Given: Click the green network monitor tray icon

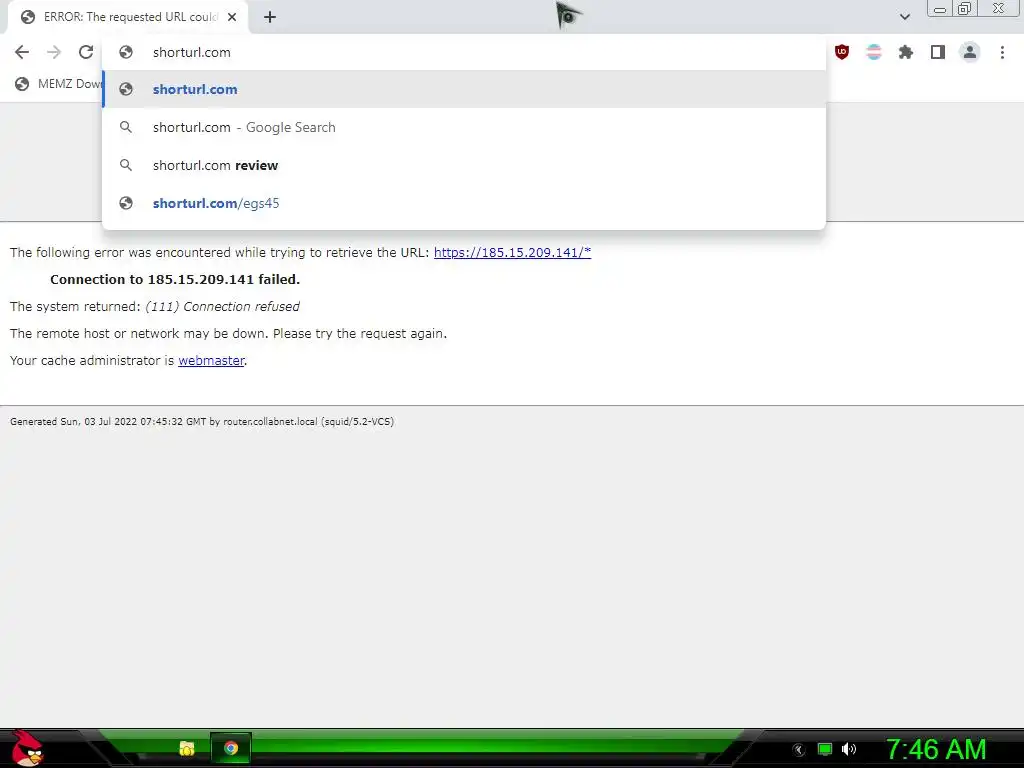Looking at the screenshot, I should tap(825, 749).
